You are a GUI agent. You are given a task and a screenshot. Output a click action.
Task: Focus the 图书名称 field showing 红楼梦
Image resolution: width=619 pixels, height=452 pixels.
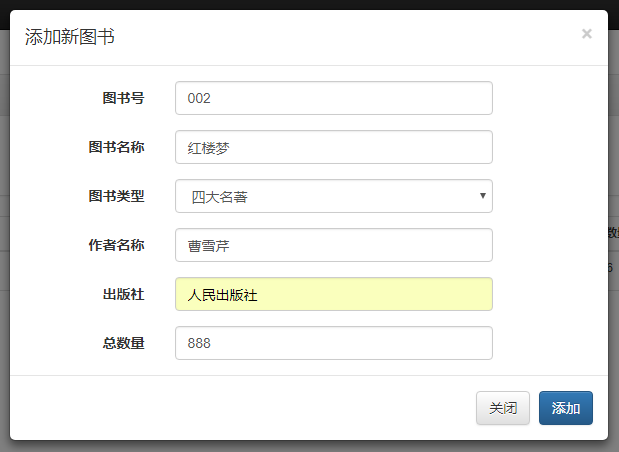pyautogui.click(x=333, y=147)
